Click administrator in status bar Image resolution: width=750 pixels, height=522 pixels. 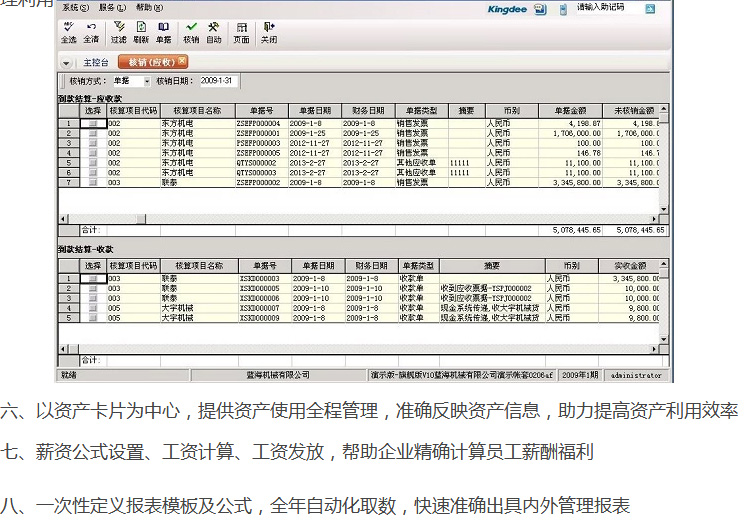[x=636, y=376]
